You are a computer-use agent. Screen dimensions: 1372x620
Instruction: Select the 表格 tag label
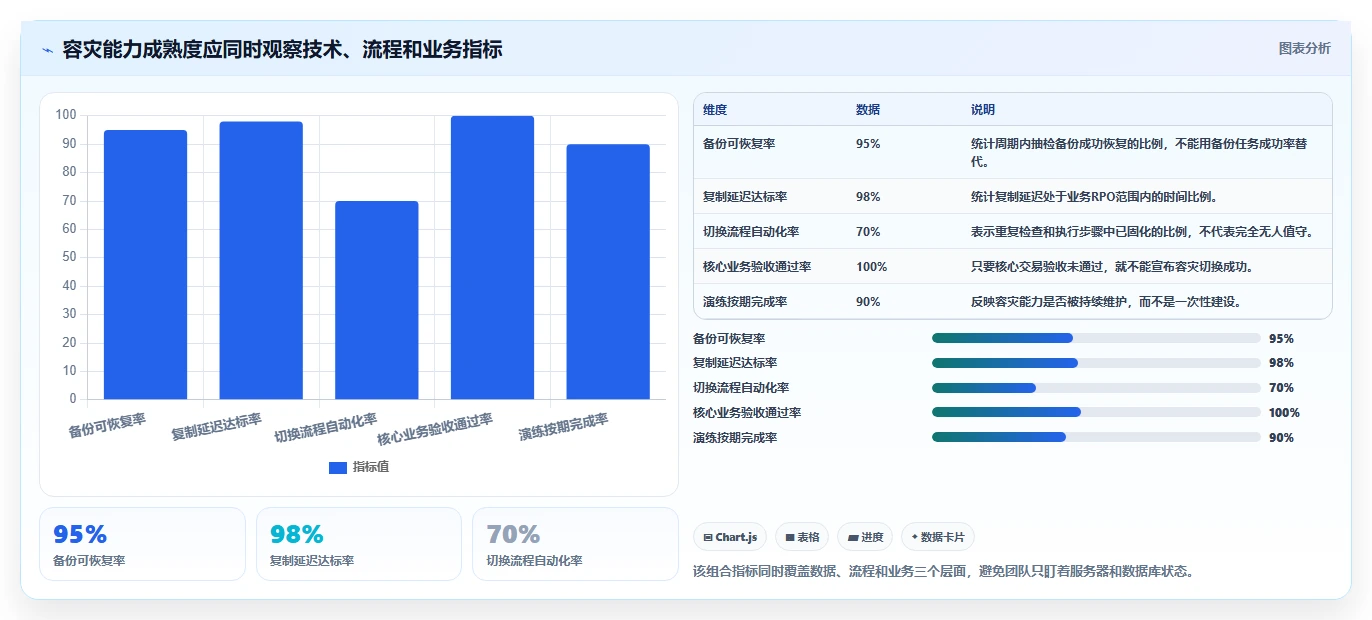click(x=808, y=537)
